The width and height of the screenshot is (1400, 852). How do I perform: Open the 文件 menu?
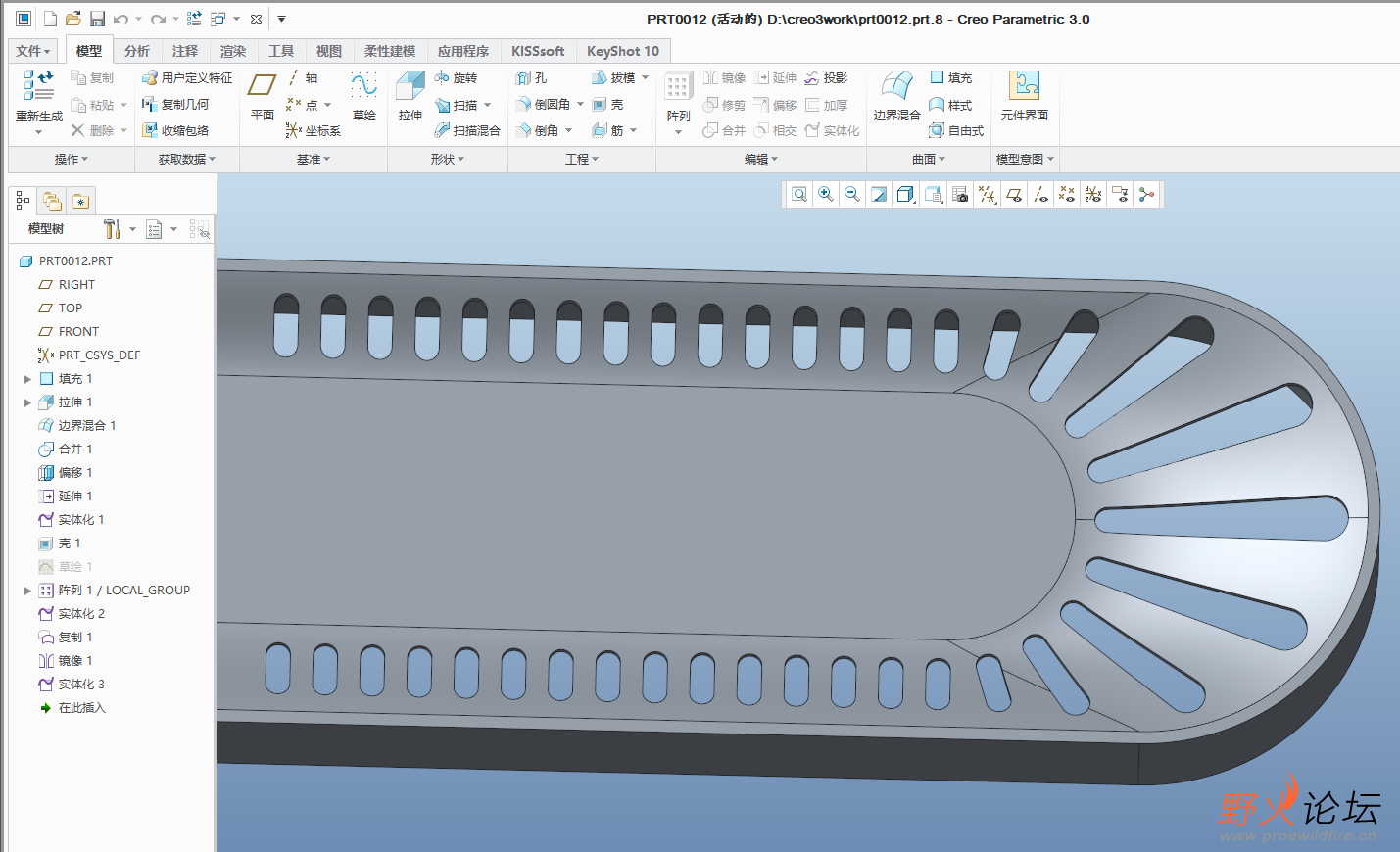coord(33,51)
